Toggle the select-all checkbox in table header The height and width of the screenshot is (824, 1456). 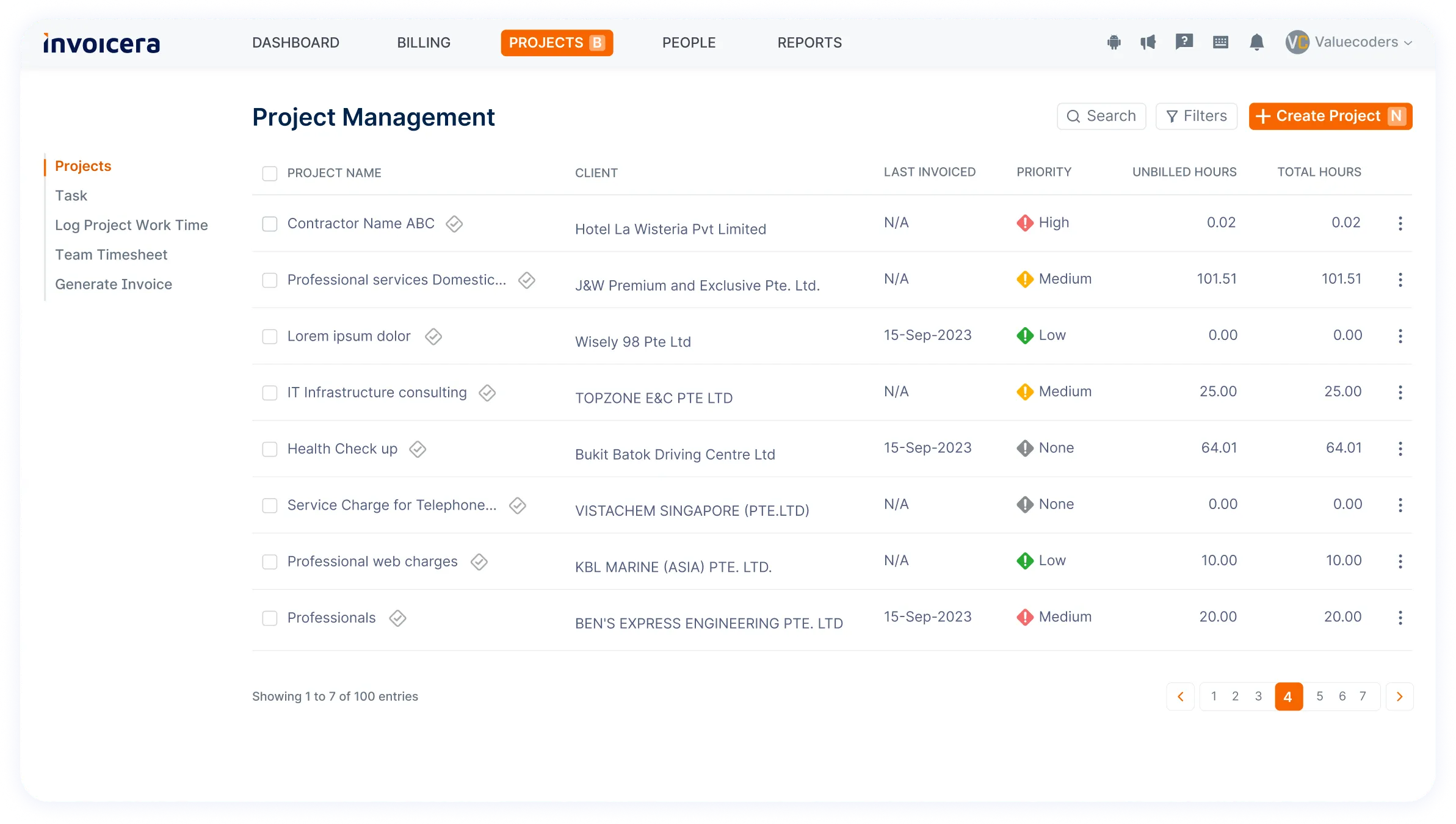270,173
